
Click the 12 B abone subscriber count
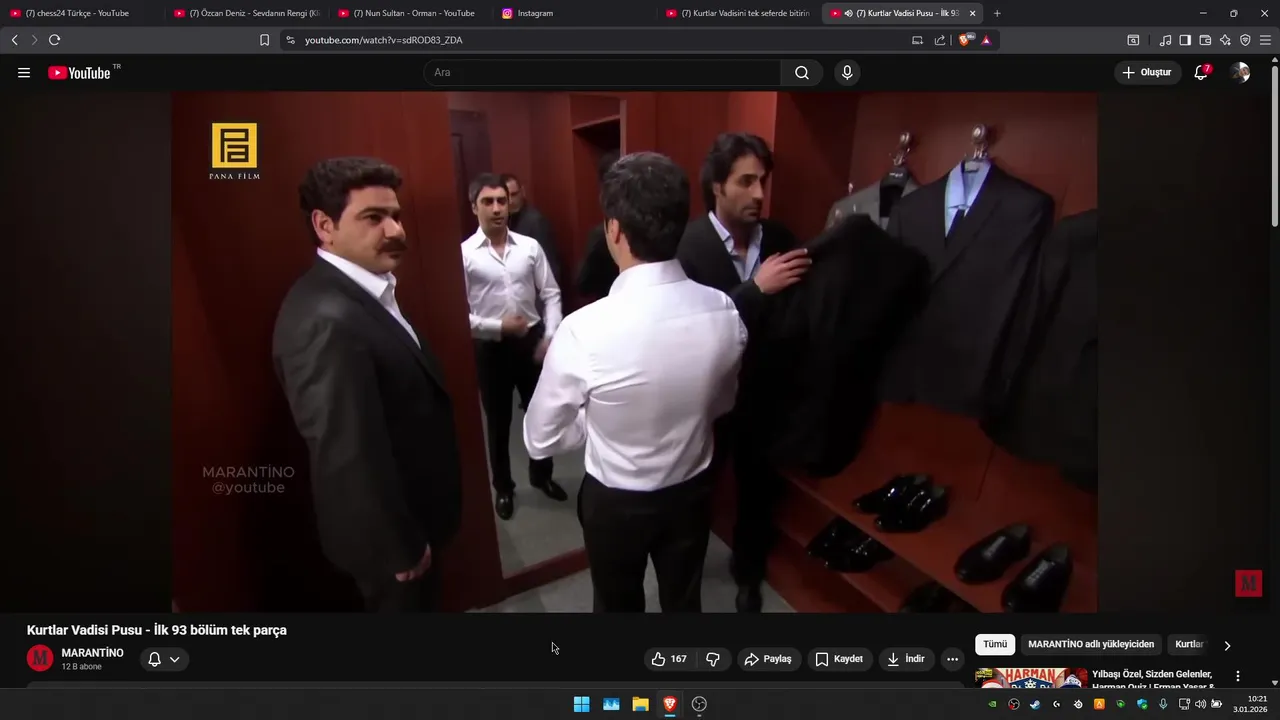pyautogui.click(x=82, y=667)
